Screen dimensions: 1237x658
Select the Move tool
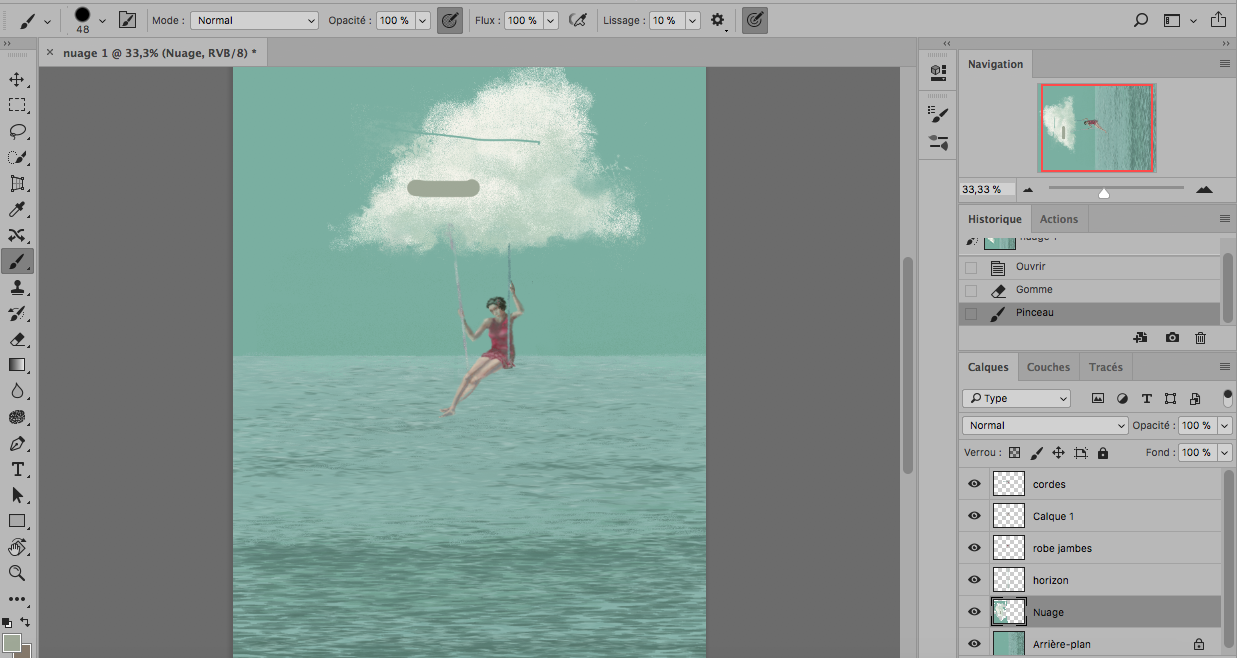point(17,80)
